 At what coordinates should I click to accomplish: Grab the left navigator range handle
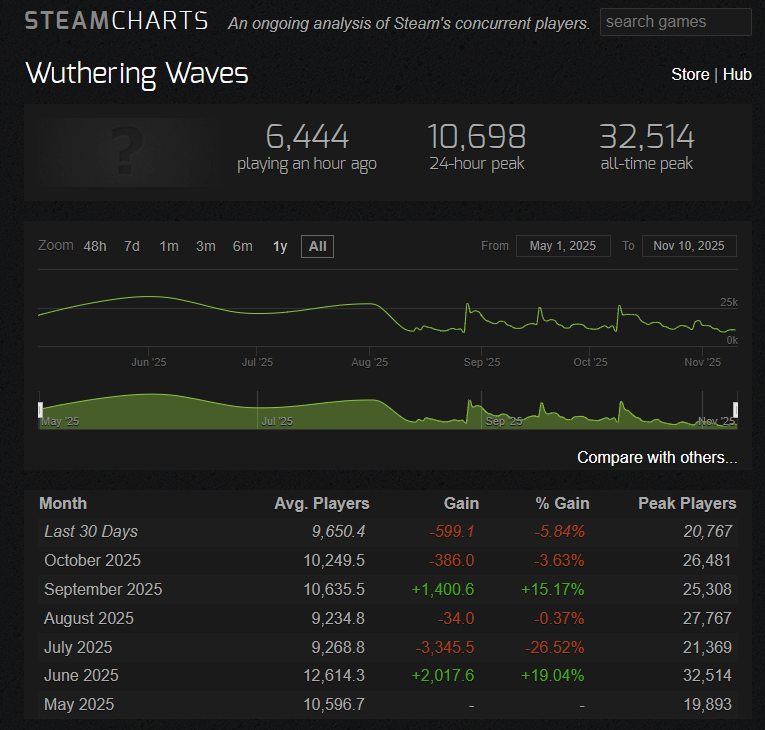click(x=40, y=409)
